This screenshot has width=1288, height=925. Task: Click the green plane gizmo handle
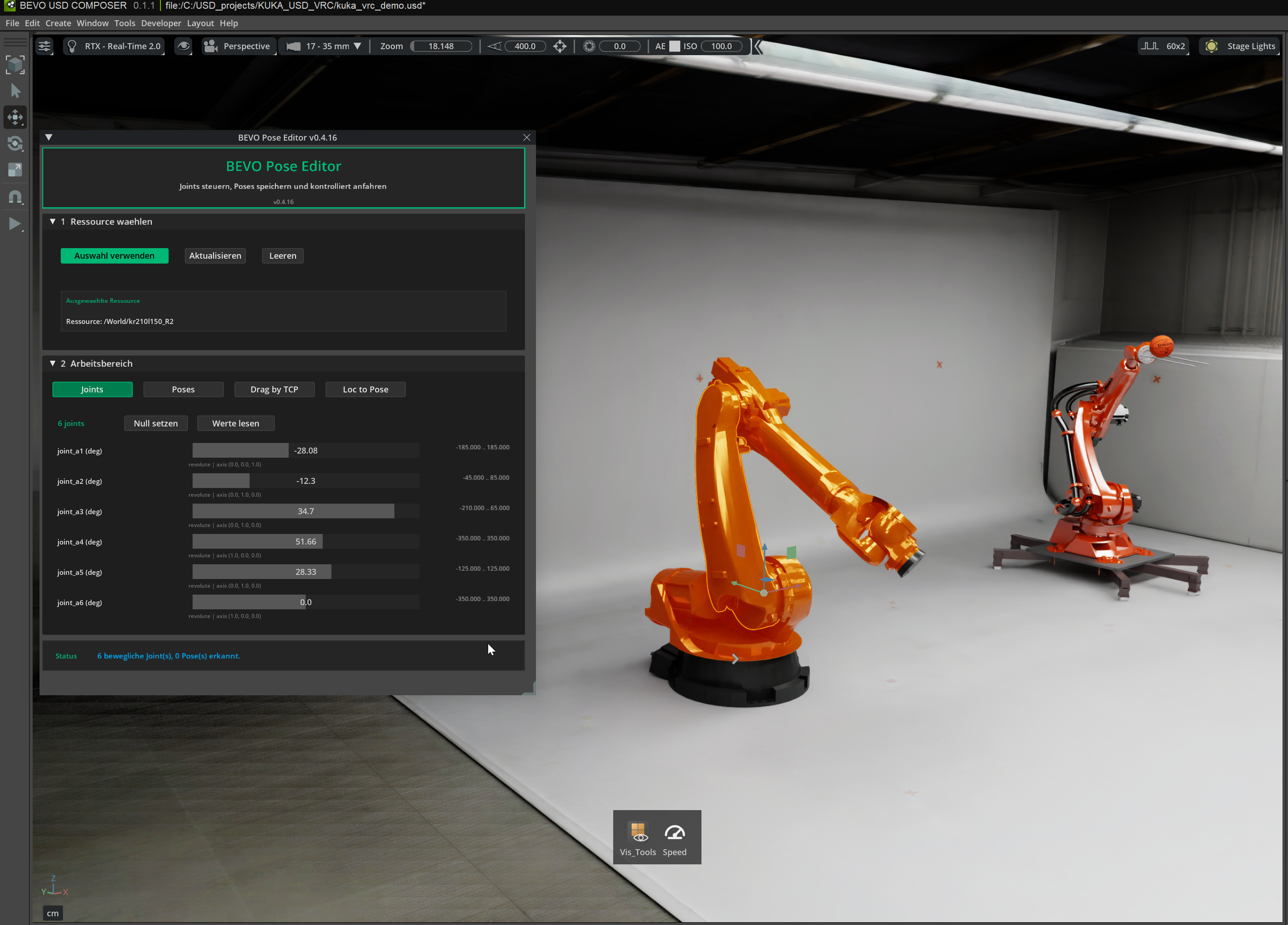(791, 552)
